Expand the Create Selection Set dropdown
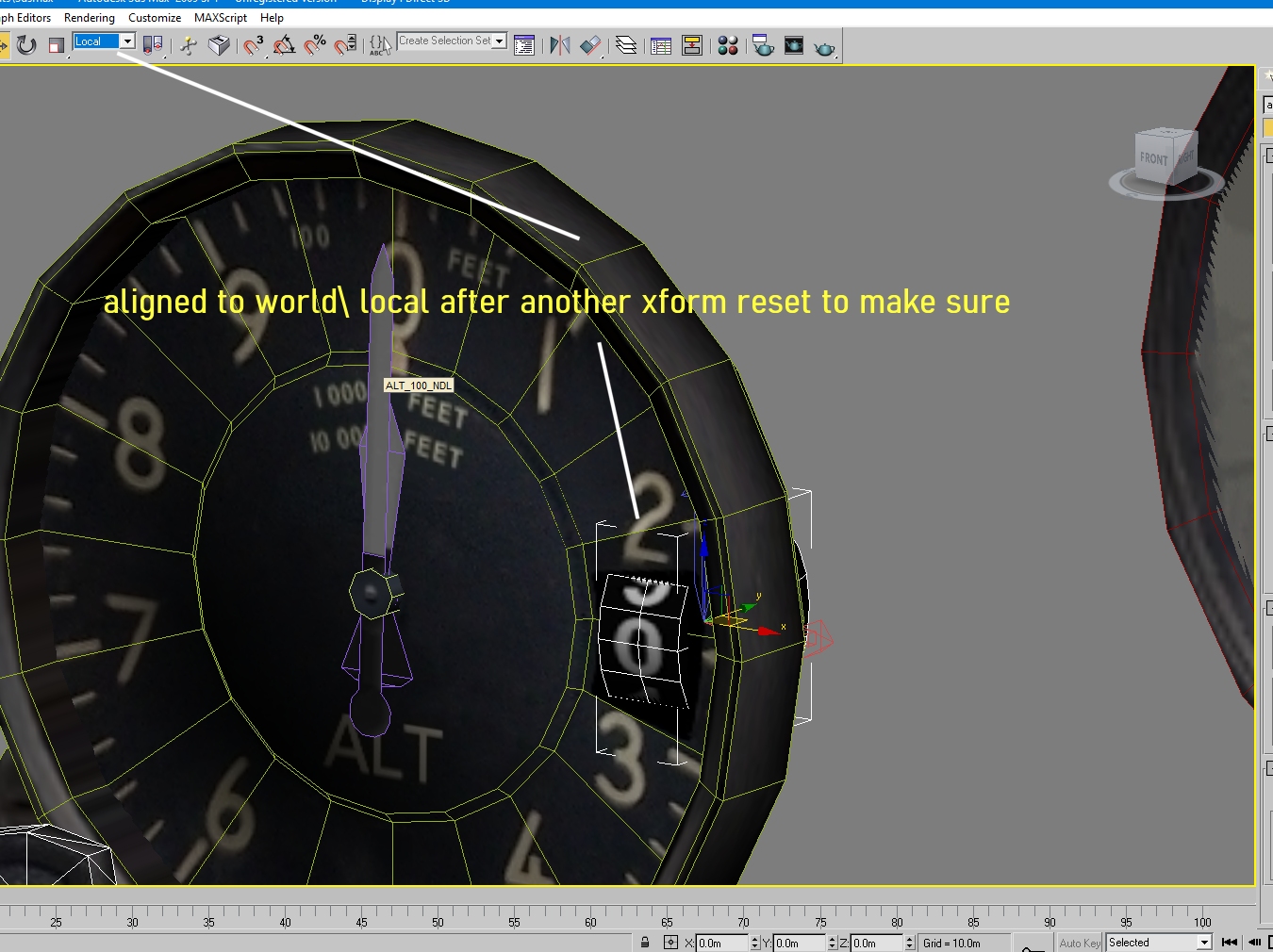1273x952 pixels. [x=452, y=41]
